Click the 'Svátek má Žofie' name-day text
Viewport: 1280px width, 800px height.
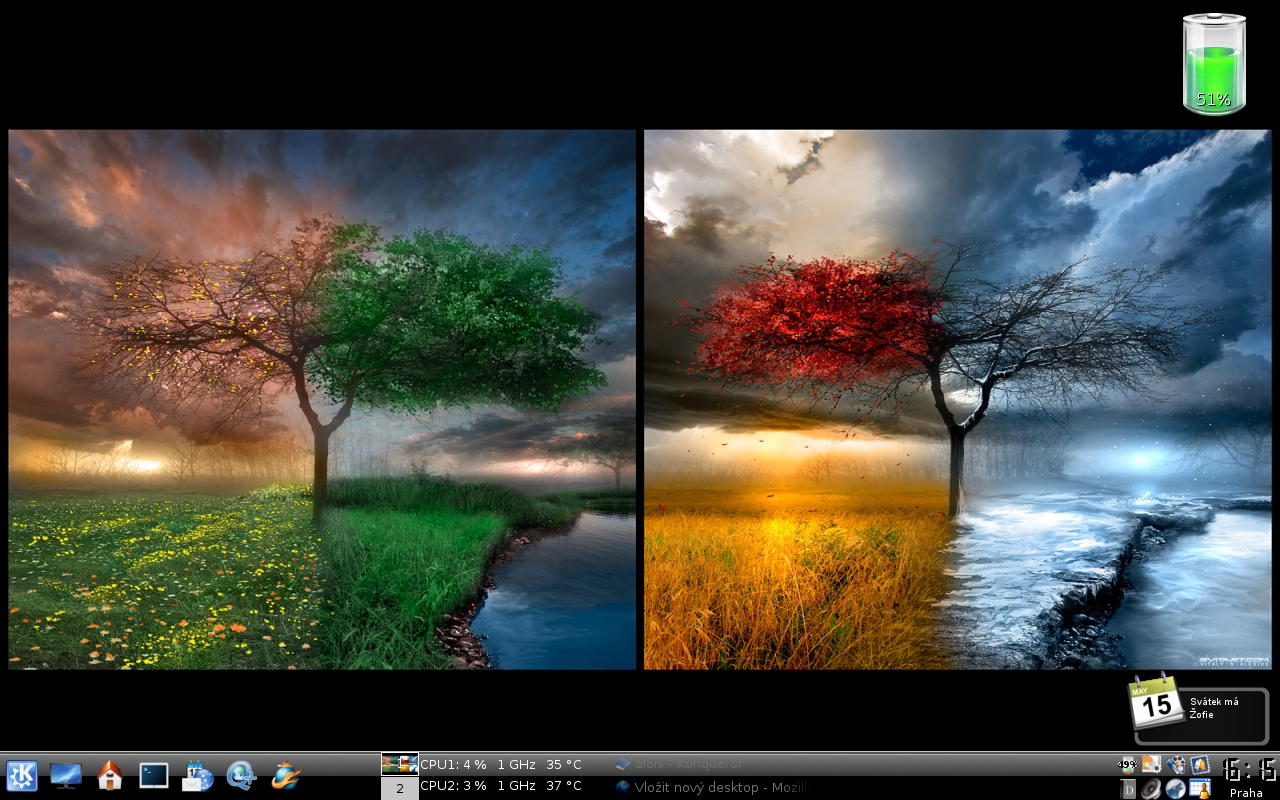point(1214,707)
